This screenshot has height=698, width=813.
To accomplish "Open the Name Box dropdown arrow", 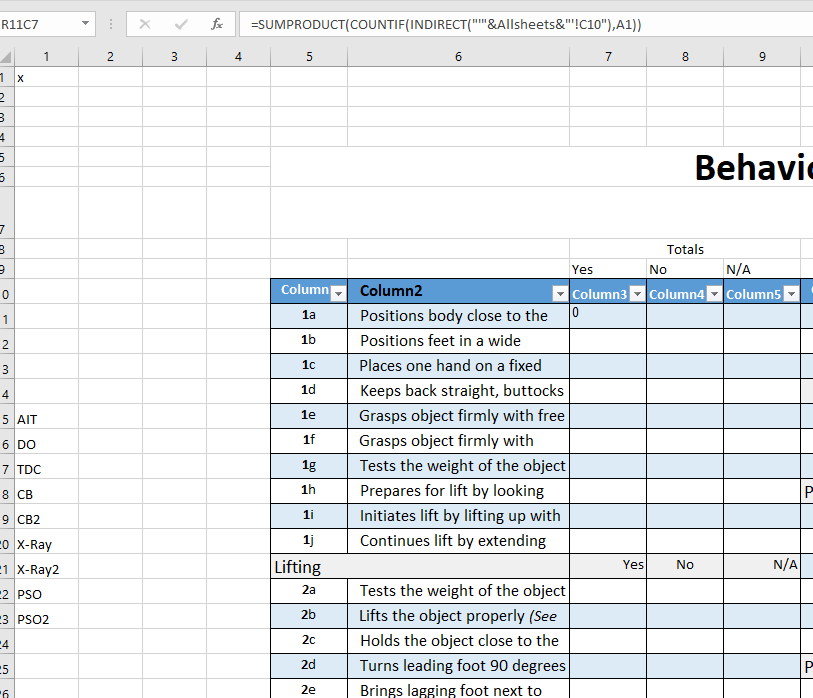I will click(x=86, y=24).
